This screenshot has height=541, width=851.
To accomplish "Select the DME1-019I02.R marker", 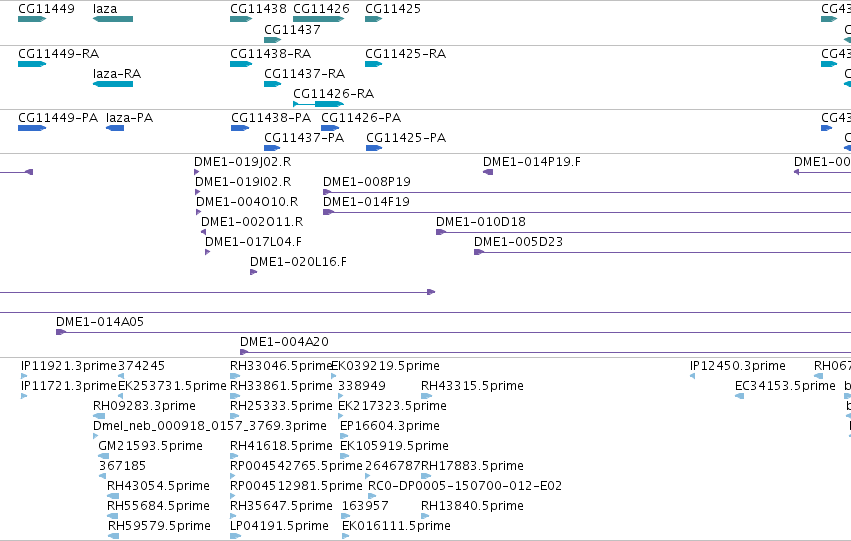I will click(198, 192).
